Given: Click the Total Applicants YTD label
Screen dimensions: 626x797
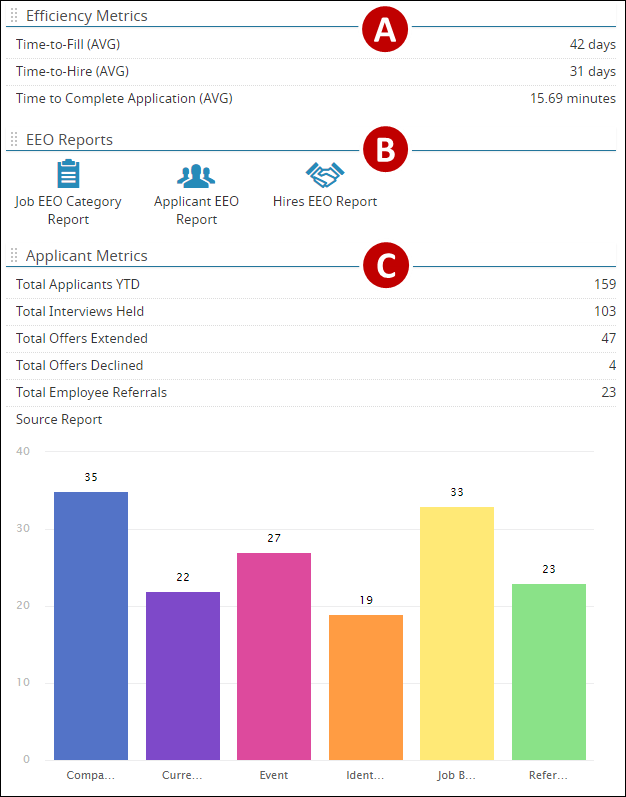Looking at the screenshot, I should (x=78, y=284).
